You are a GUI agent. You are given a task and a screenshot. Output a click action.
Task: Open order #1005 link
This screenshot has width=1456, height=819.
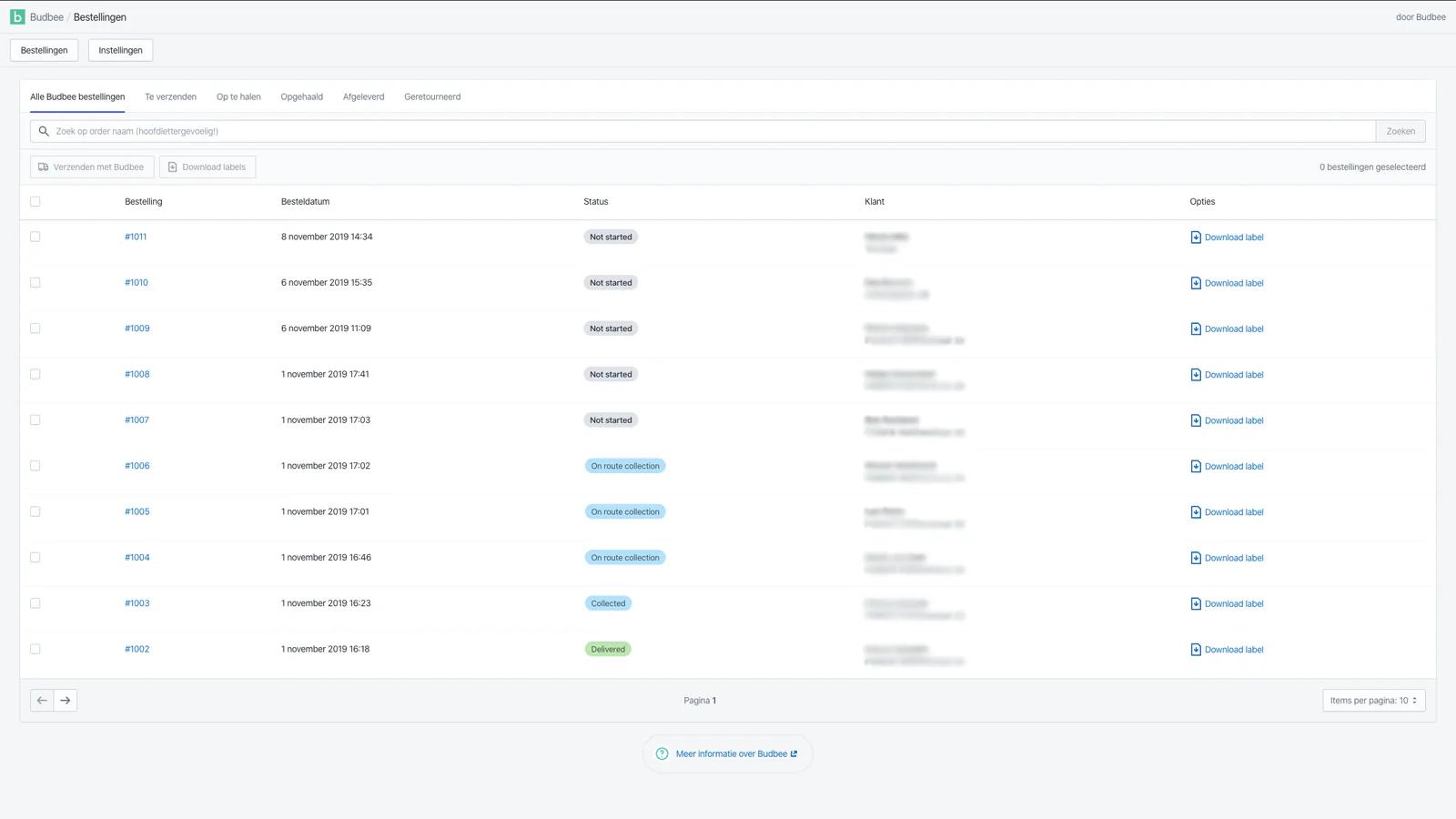[137, 511]
